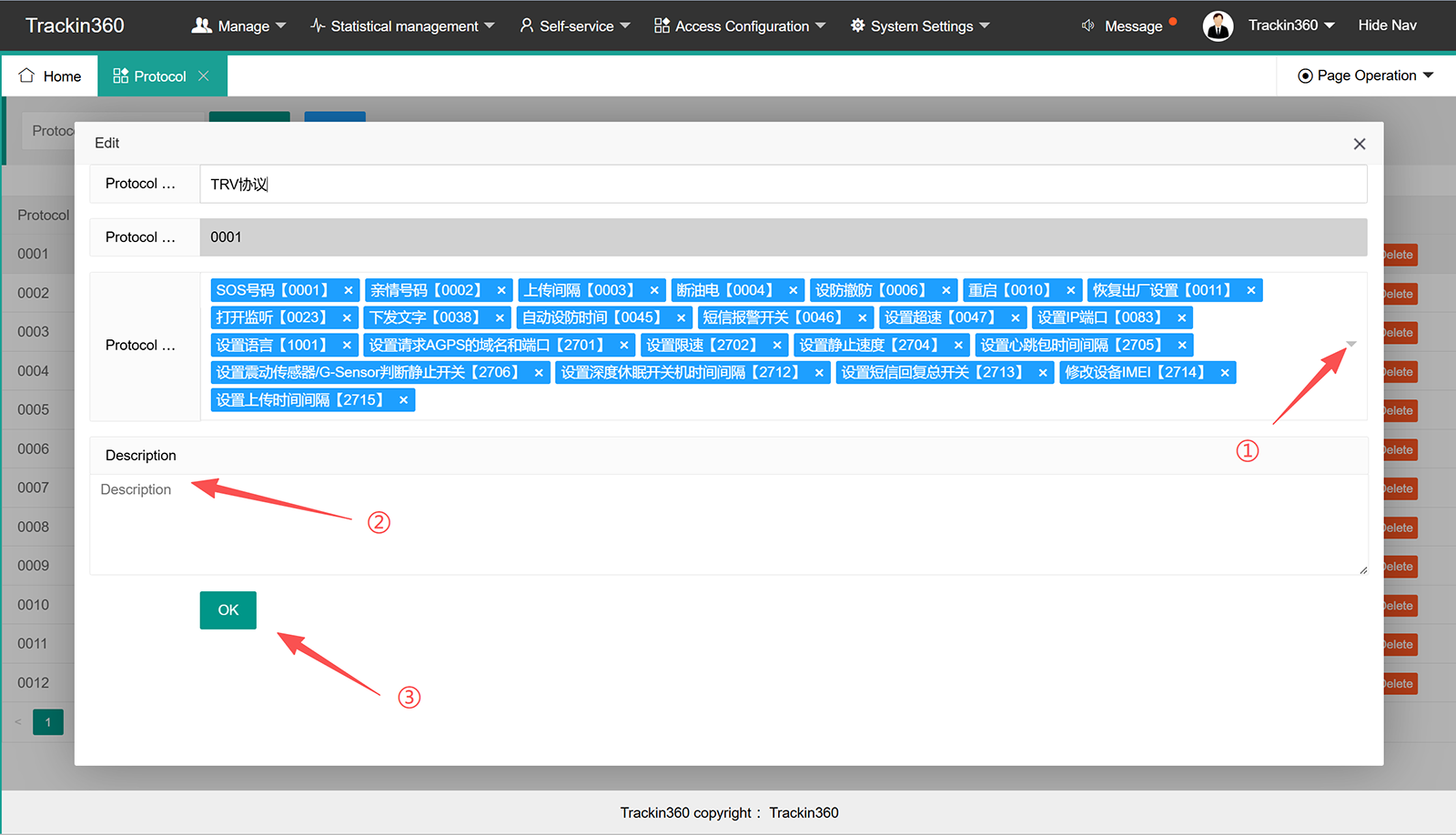Click the Message speaker icon
The width and height of the screenshot is (1456, 835).
point(1087,25)
